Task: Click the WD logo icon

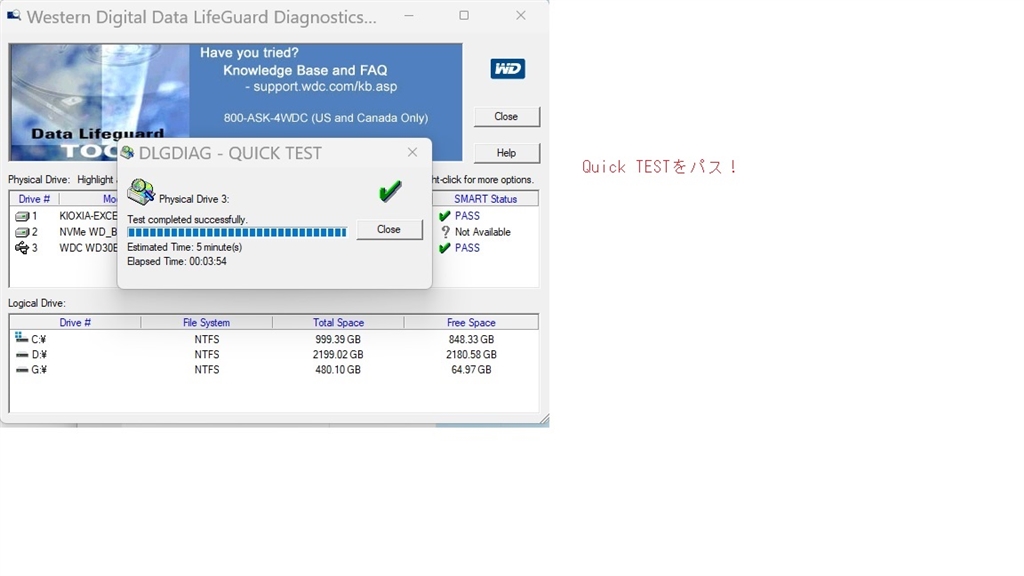Action: pos(507,69)
